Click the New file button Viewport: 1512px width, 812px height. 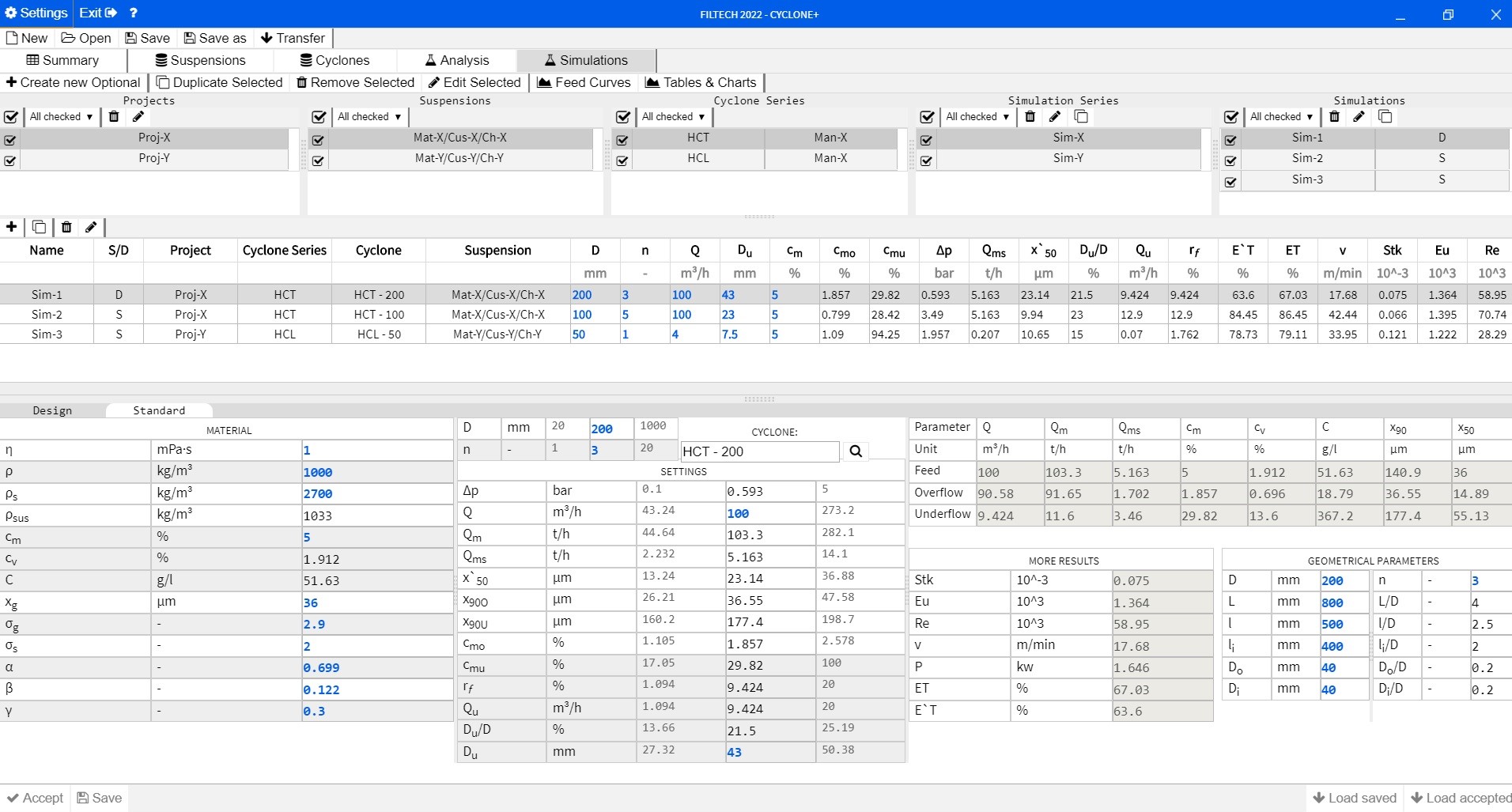pyautogui.click(x=27, y=38)
